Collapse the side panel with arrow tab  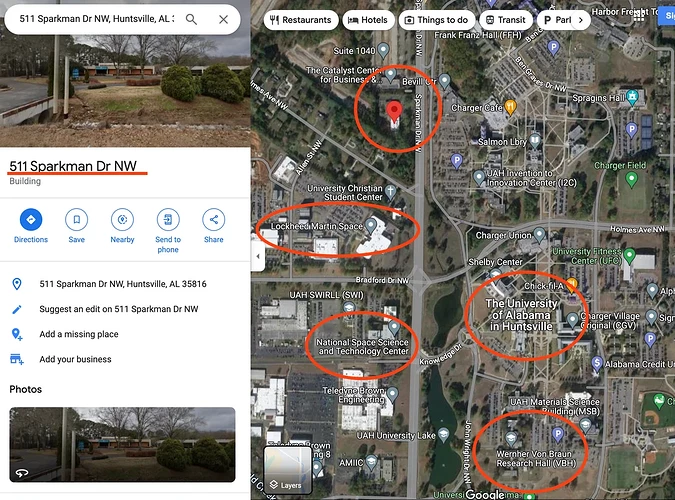point(256,256)
